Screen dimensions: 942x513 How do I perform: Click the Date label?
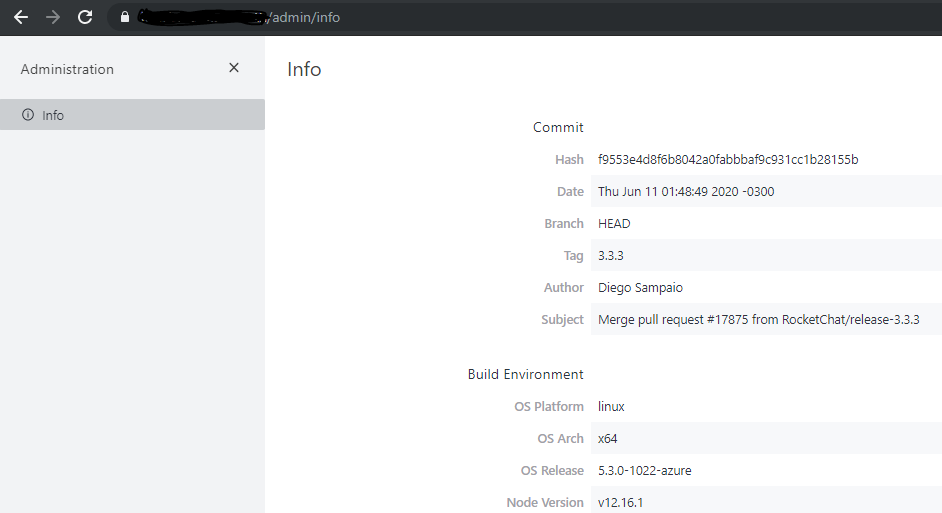[570, 191]
